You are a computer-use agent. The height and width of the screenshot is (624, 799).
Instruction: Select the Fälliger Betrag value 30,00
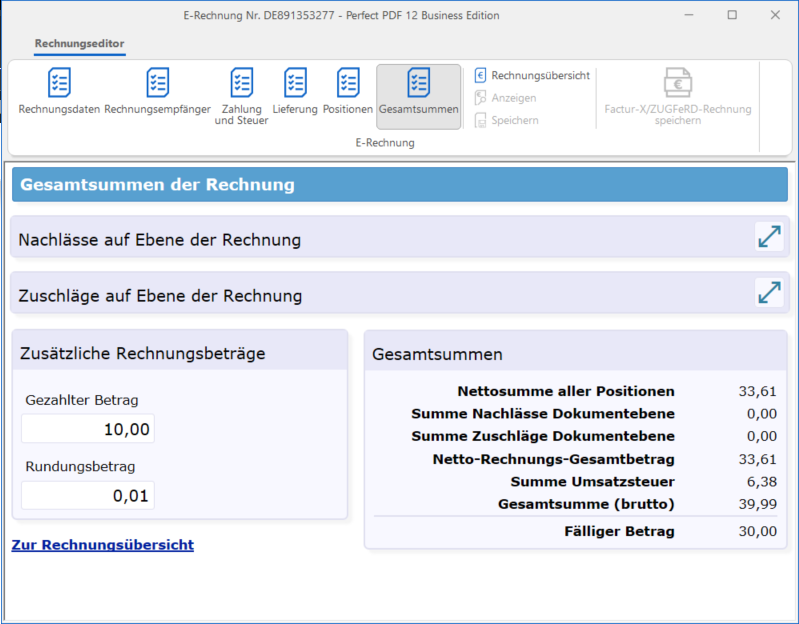759,531
